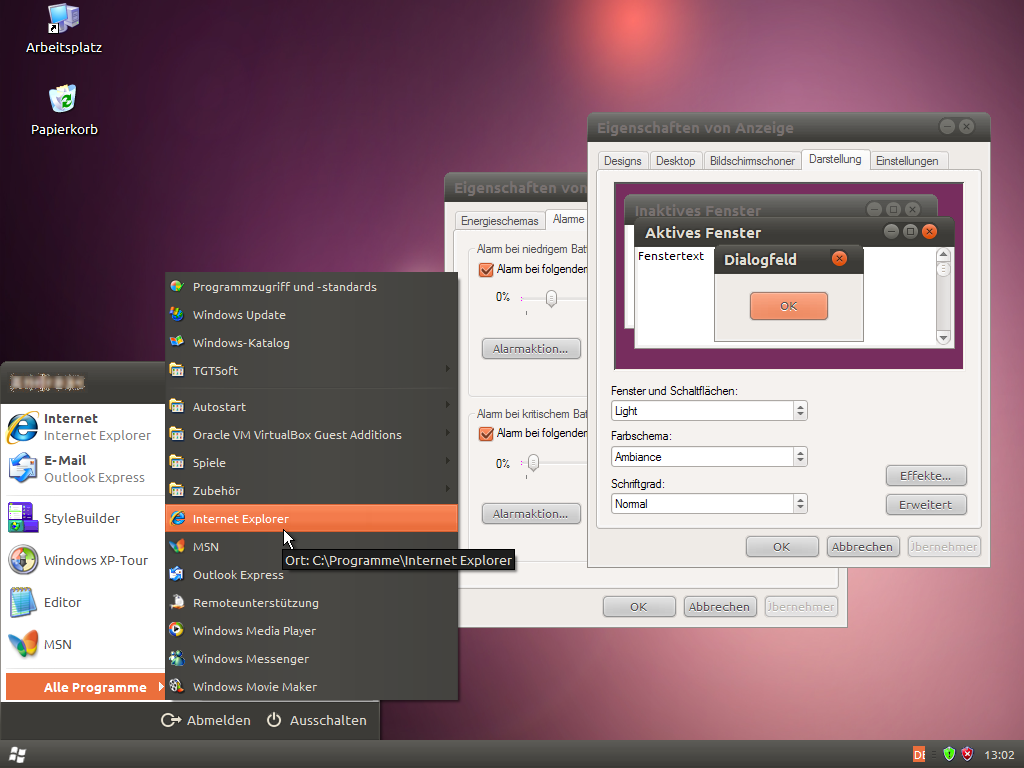Click Alarmaktion for critical battery alarm
The width and height of the screenshot is (1024, 768).
pos(531,513)
